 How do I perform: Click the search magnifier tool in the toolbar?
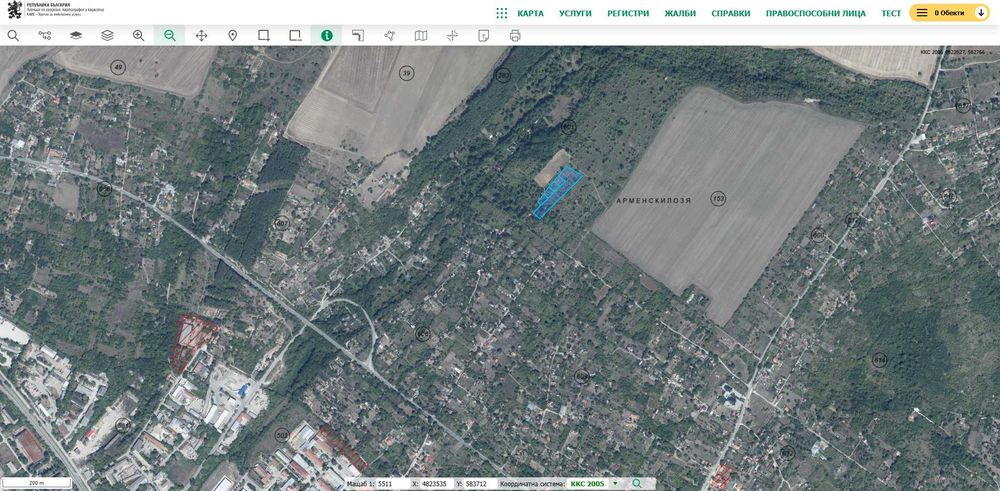point(13,35)
